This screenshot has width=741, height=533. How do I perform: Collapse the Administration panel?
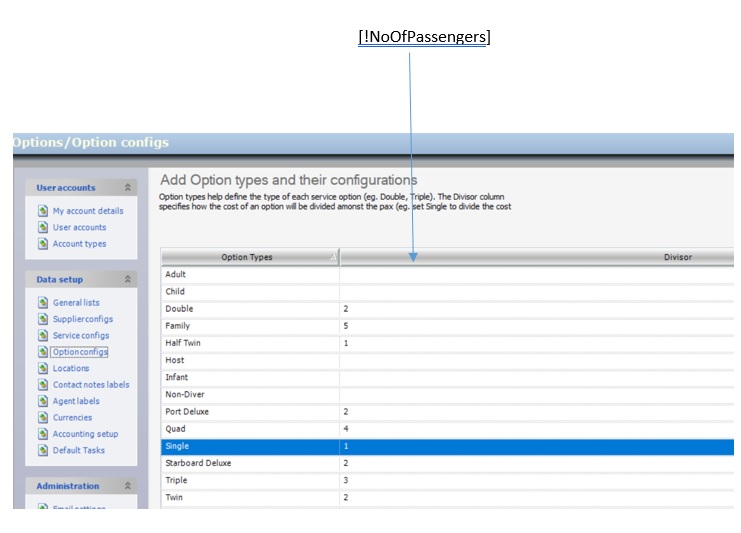tap(127, 486)
